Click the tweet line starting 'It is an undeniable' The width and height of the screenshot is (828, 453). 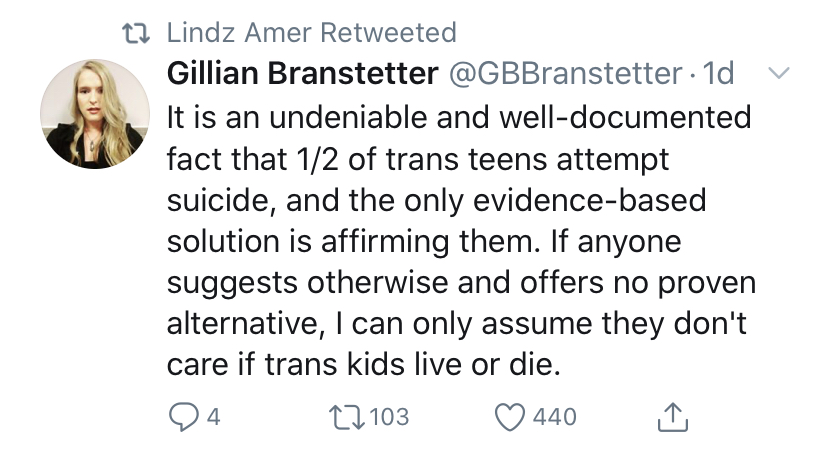459,117
